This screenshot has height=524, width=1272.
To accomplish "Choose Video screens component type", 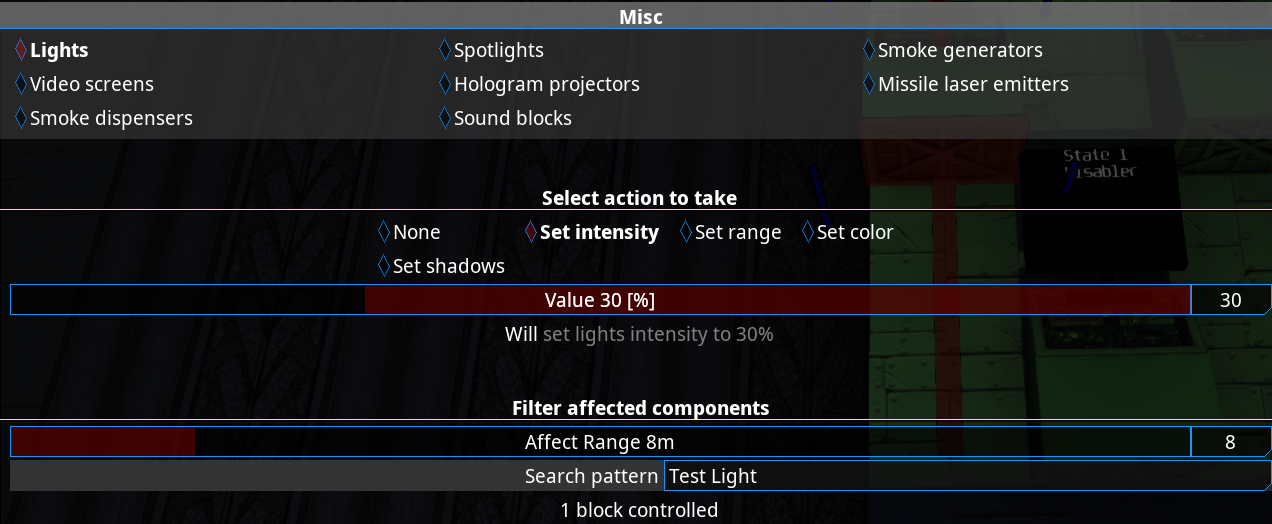I will (84, 84).
